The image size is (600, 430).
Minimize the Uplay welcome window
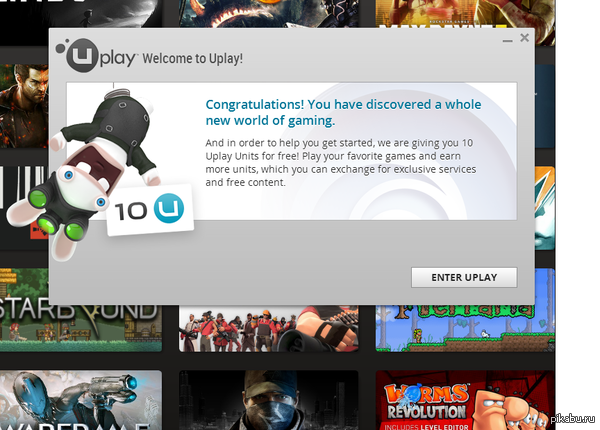point(507,40)
